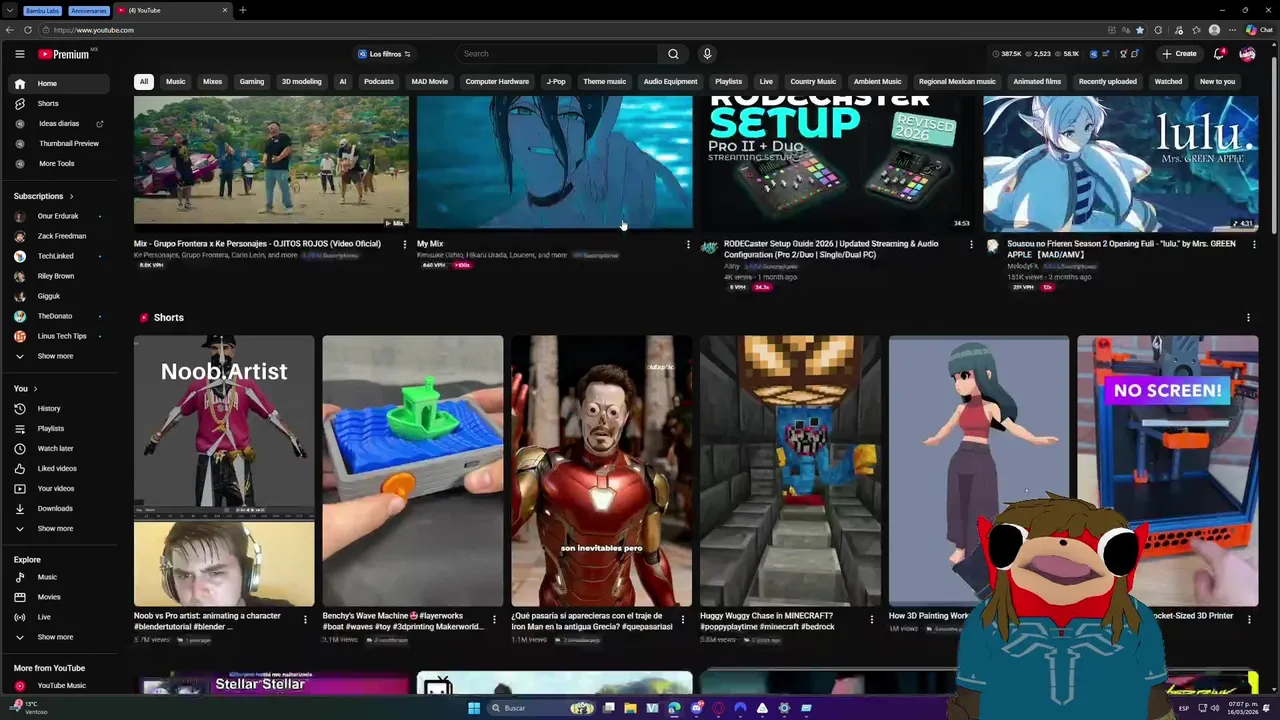Select the Gaming category chip
Screen dimensions: 1280x720
point(252,82)
